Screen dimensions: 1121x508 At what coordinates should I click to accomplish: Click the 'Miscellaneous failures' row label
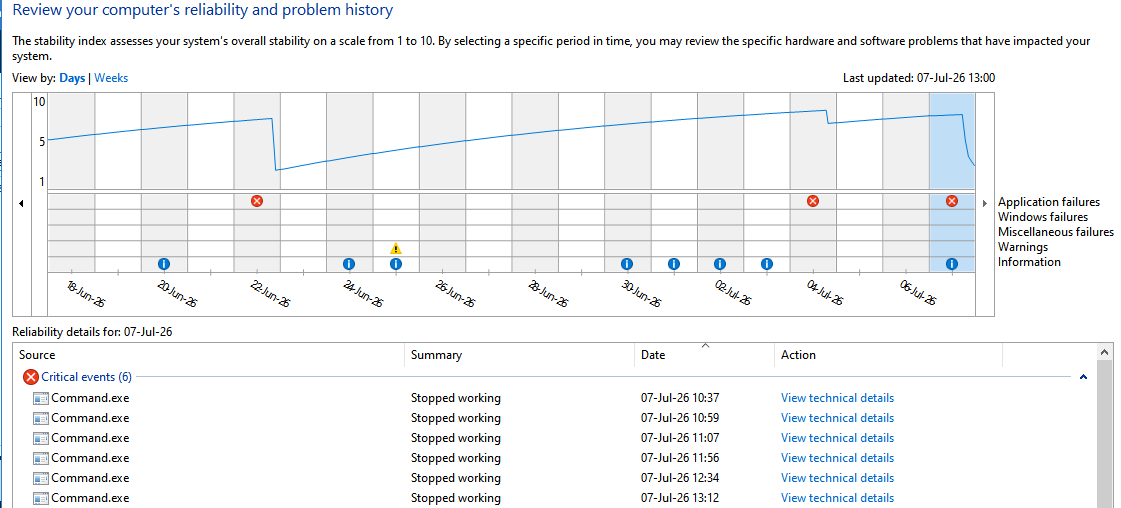1056,232
